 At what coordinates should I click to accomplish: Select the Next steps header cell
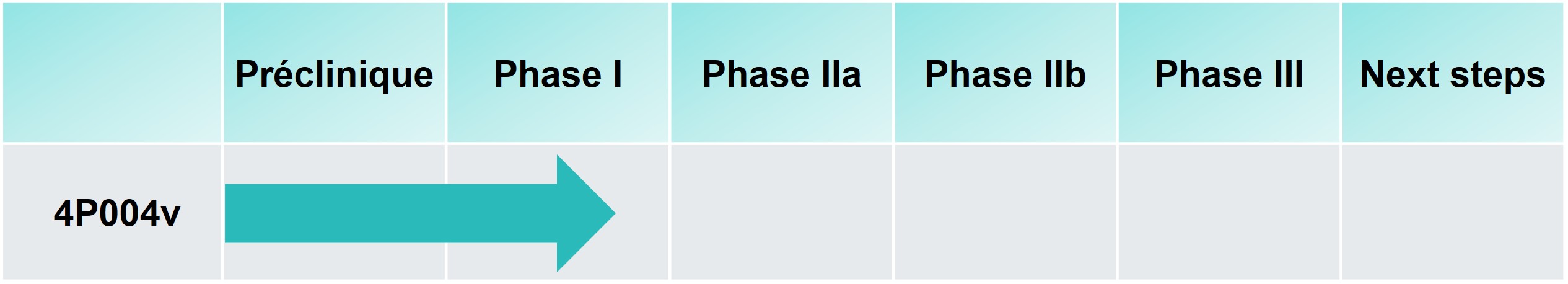click(1452, 74)
